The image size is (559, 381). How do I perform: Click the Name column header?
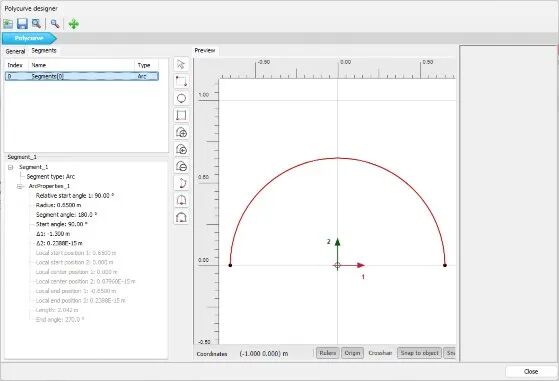pyautogui.click(x=81, y=65)
